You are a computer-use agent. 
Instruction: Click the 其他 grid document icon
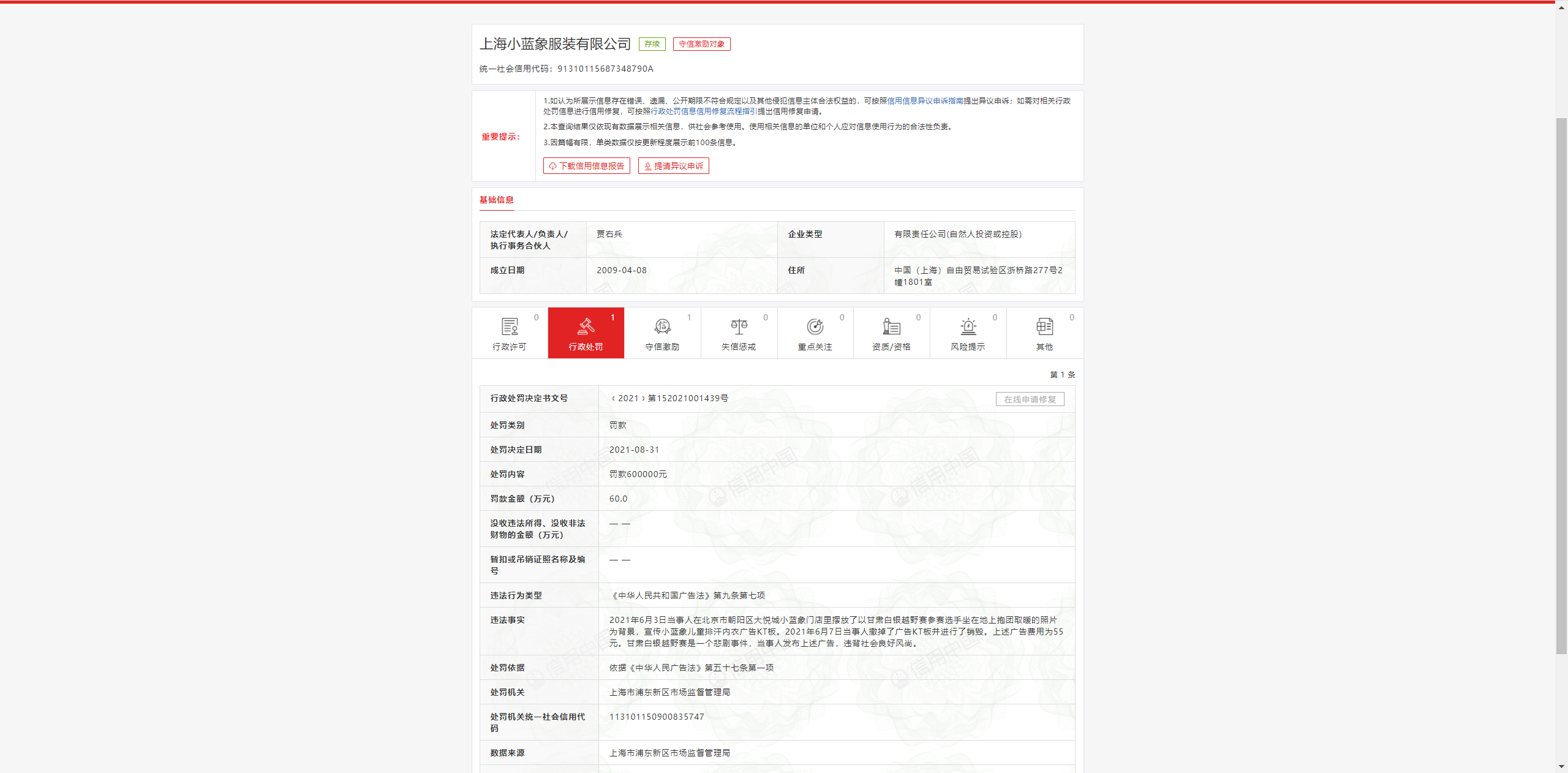(x=1044, y=326)
